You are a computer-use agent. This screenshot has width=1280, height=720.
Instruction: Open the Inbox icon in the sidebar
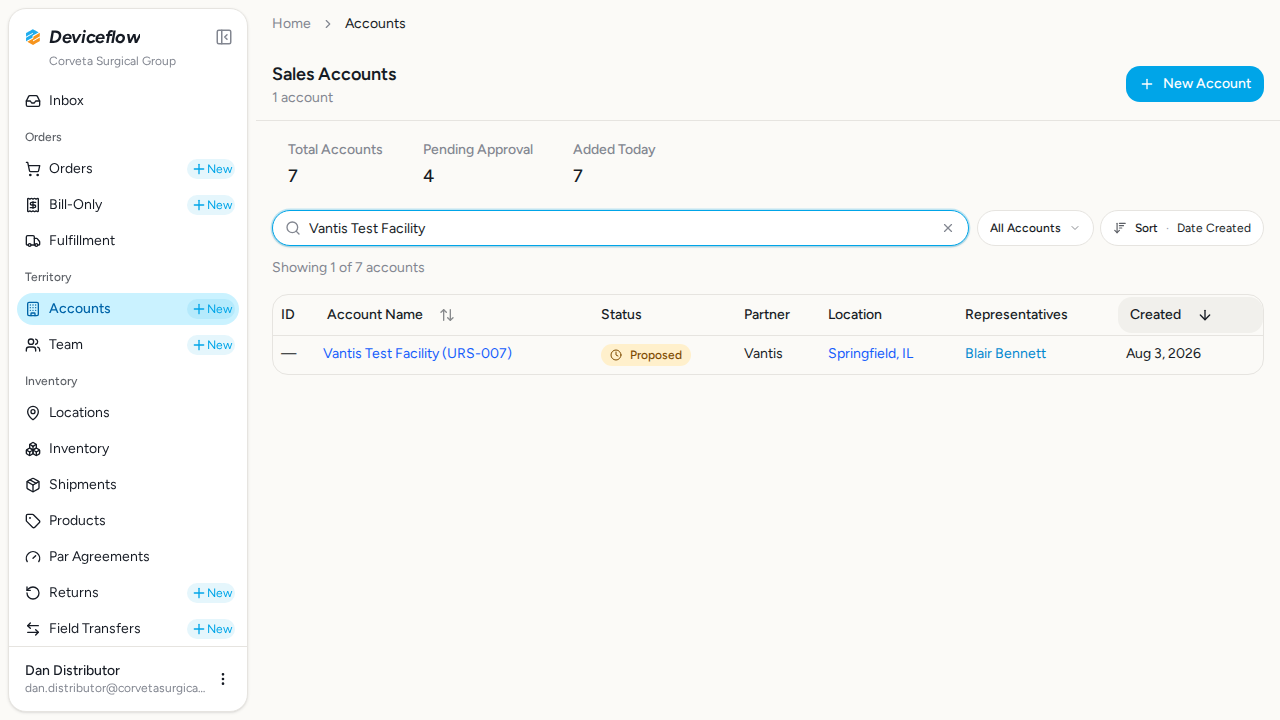point(33,101)
